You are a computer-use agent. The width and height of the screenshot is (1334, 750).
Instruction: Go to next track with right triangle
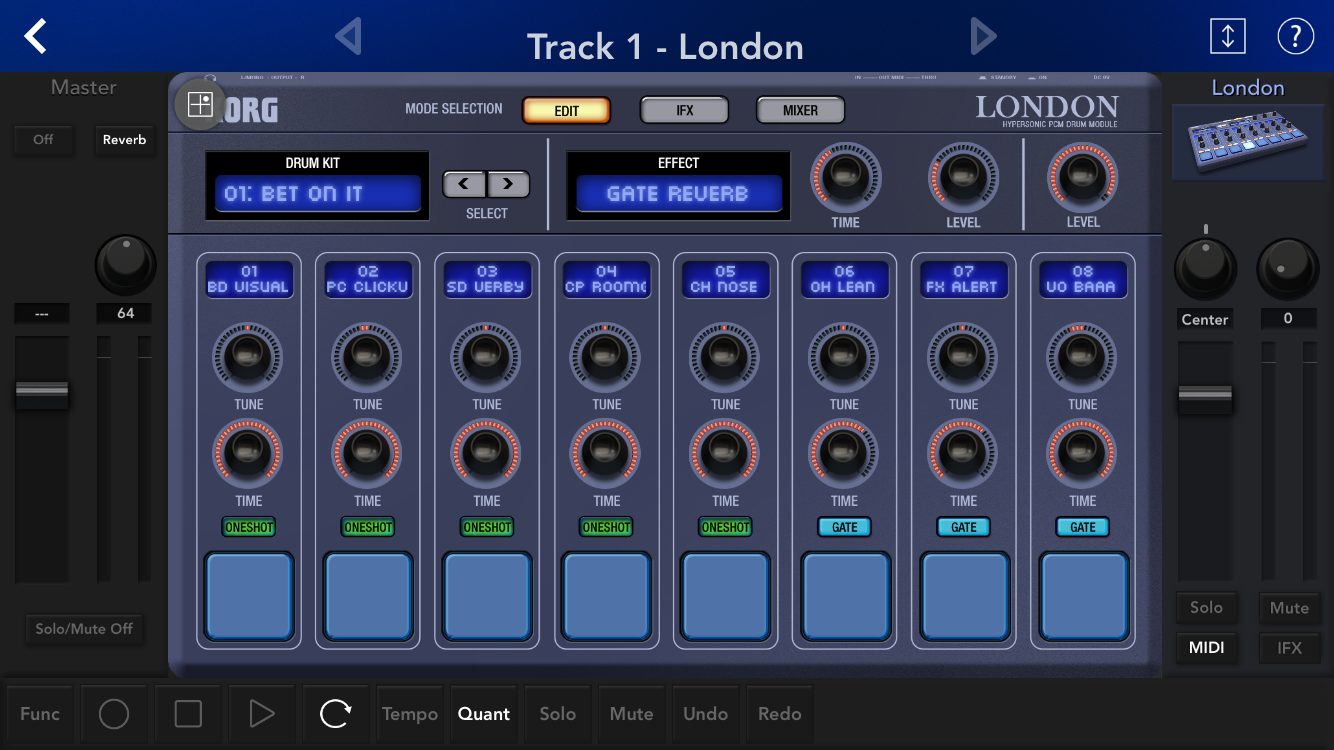(x=983, y=37)
